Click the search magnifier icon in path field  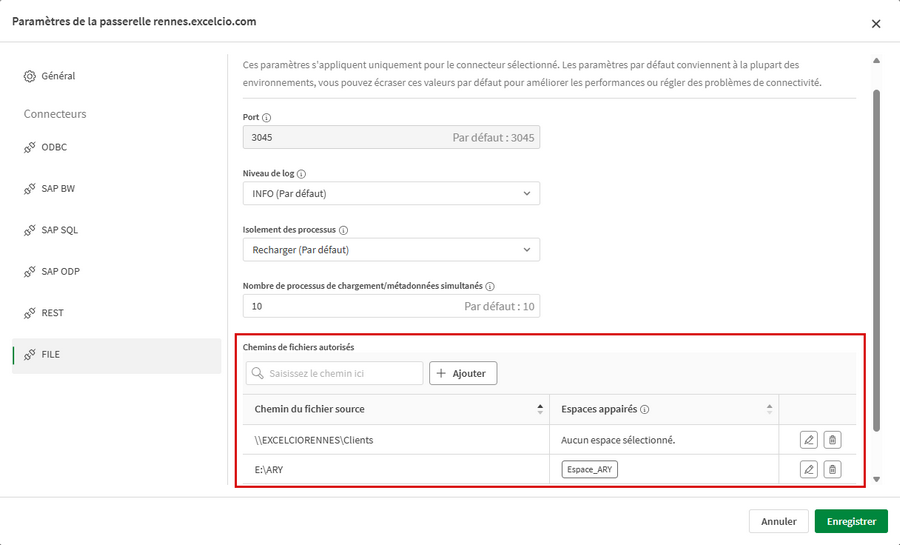pyautogui.click(x=258, y=373)
